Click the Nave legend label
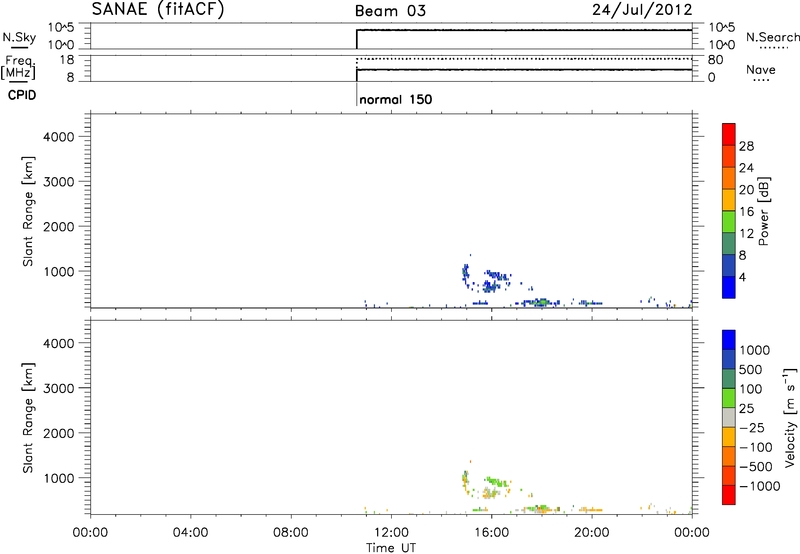Viewport: 800px width, 554px height. [761, 70]
